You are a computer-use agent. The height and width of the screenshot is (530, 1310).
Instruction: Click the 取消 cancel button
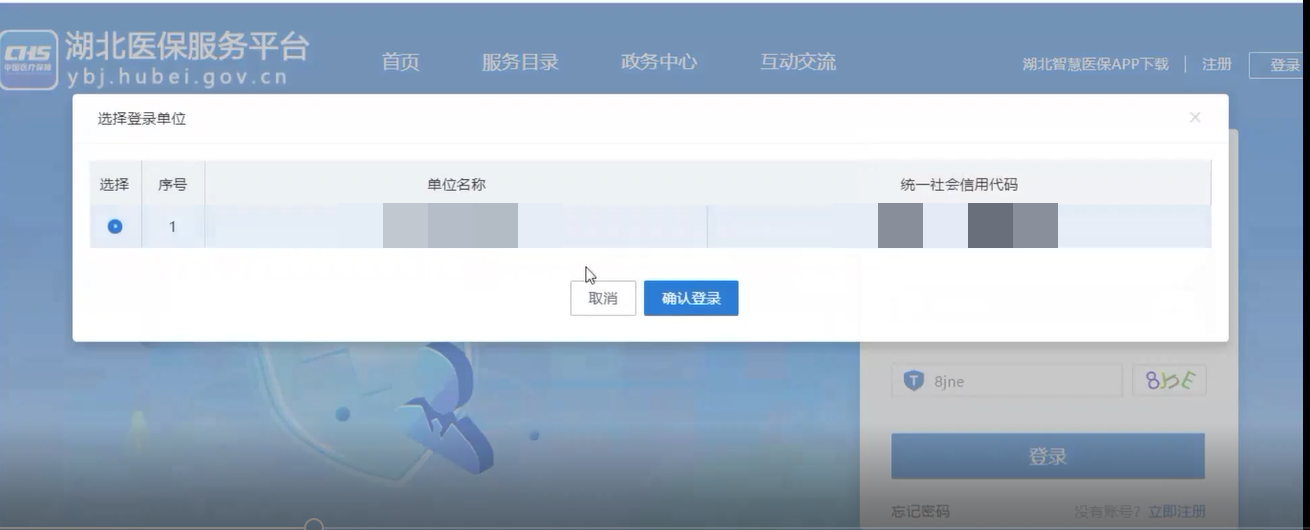click(x=603, y=298)
